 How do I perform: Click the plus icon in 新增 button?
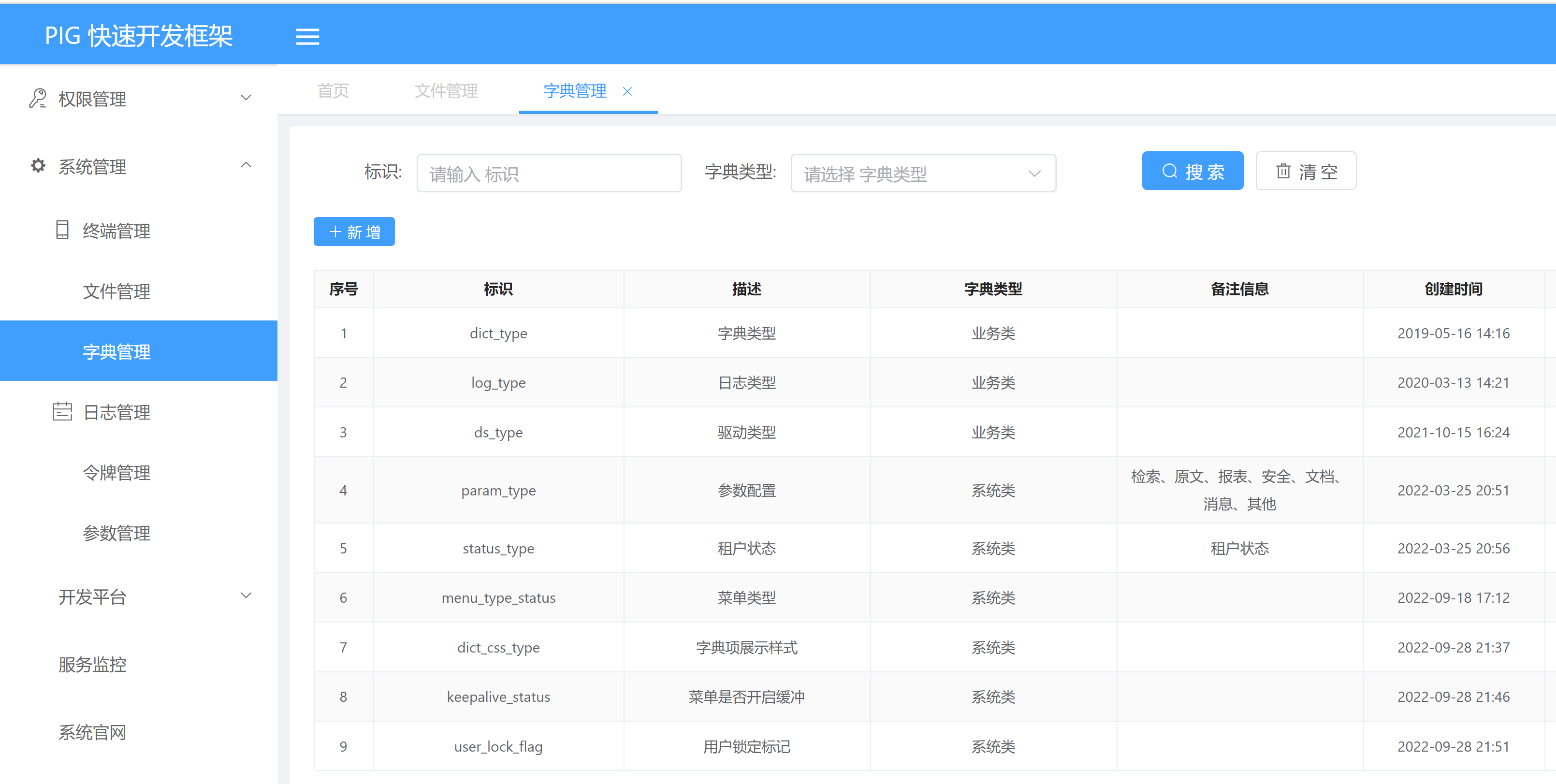[334, 232]
